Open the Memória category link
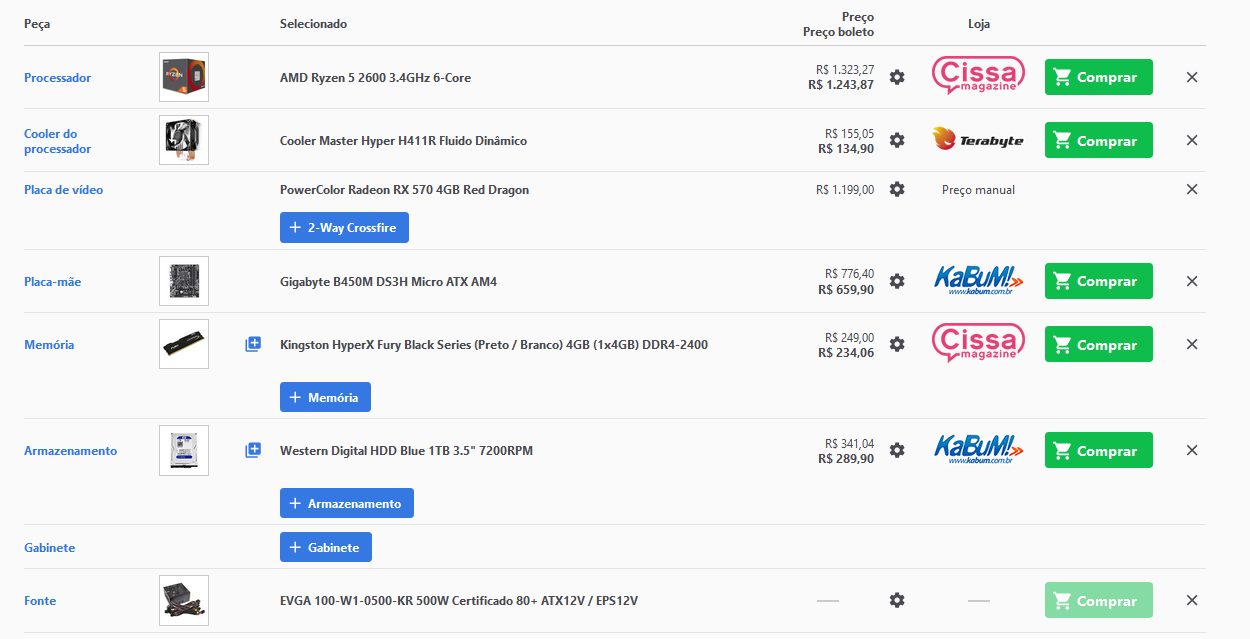1250x639 pixels. click(49, 344)
